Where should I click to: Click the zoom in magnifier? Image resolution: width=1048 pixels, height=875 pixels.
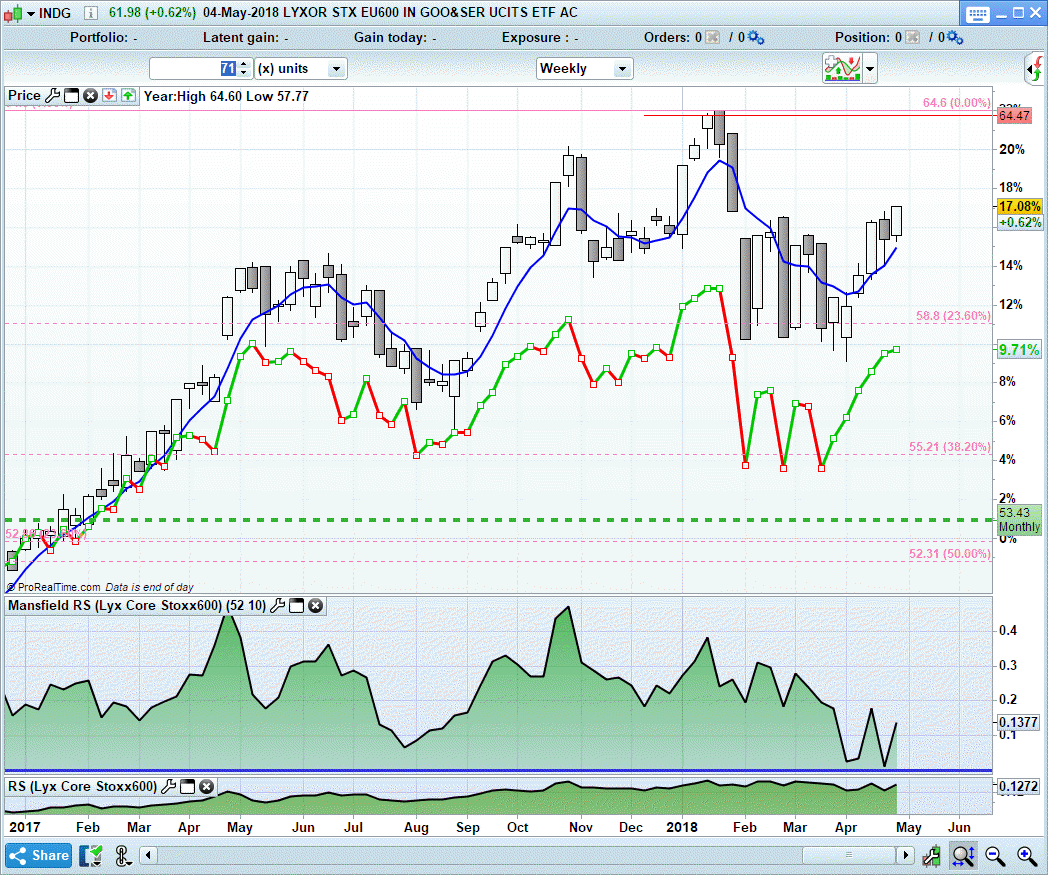(1027, 856)
